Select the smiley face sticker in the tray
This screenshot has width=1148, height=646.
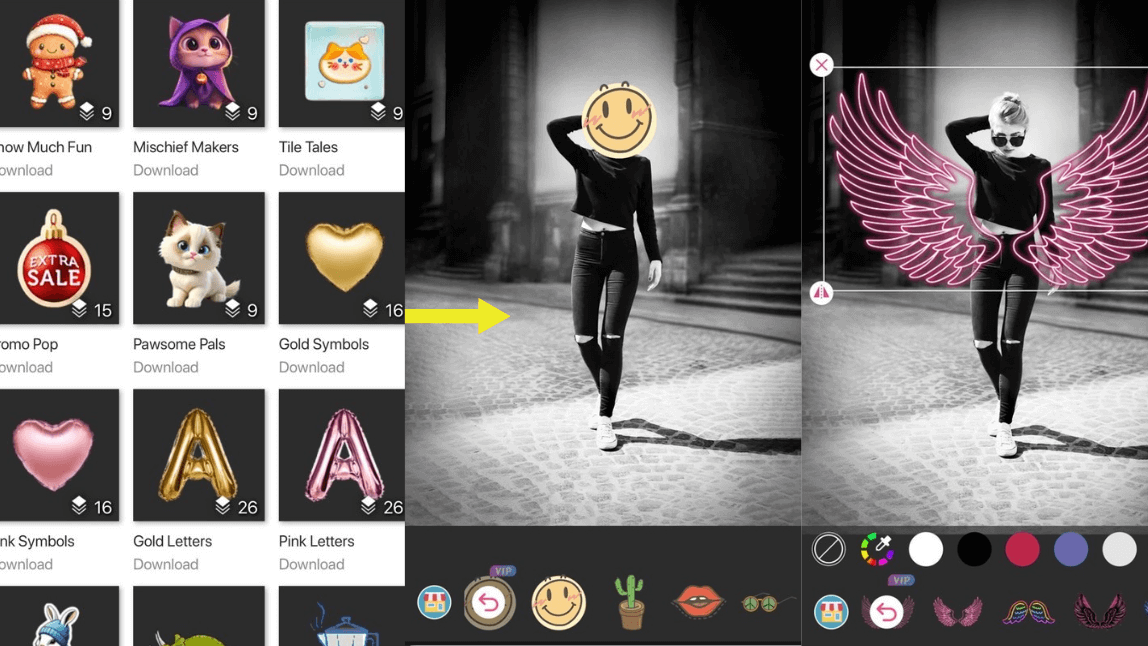pos(559,603)
